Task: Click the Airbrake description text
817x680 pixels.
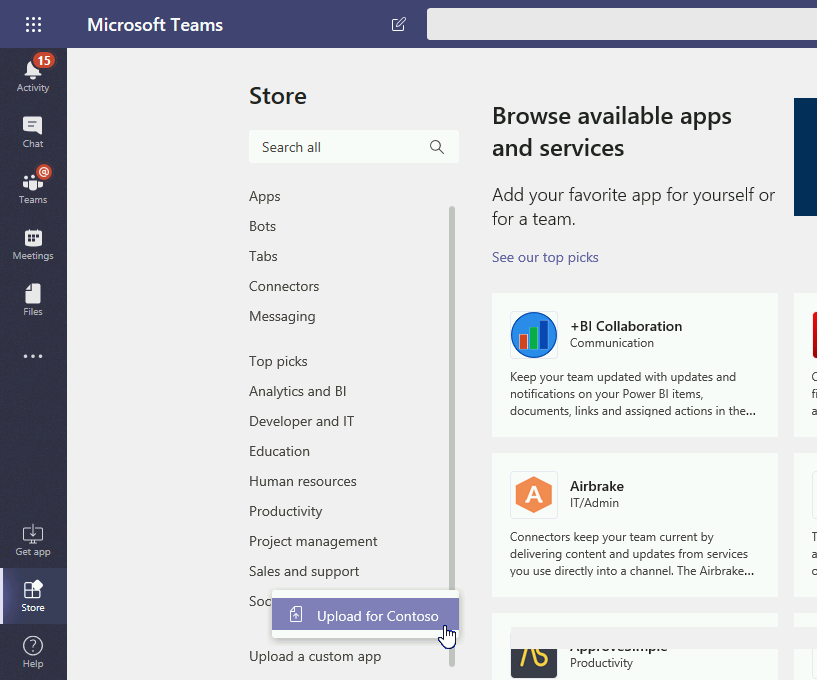Action: pyautogui.click(x=632, y=554)
